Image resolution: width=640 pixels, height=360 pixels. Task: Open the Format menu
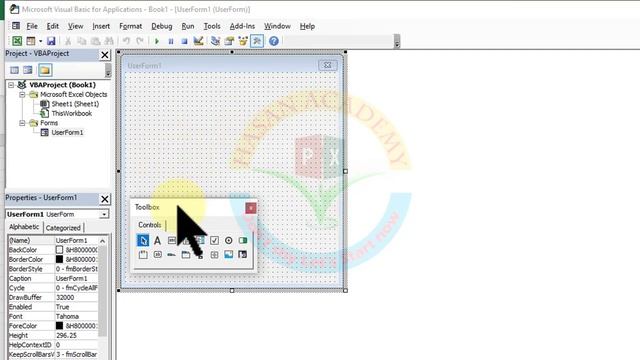point(131,26)
